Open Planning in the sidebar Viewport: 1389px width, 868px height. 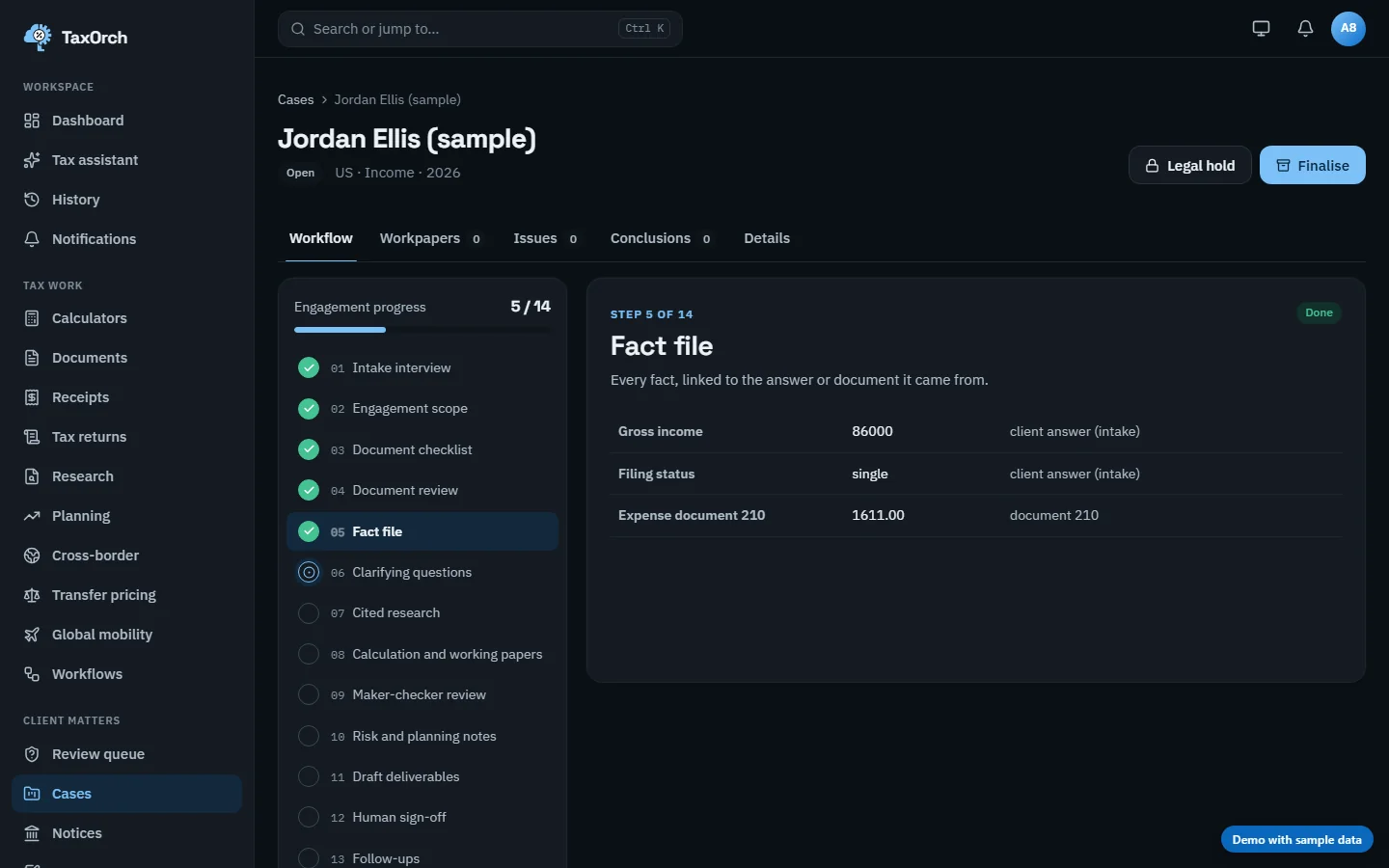(x=126, y=516)
